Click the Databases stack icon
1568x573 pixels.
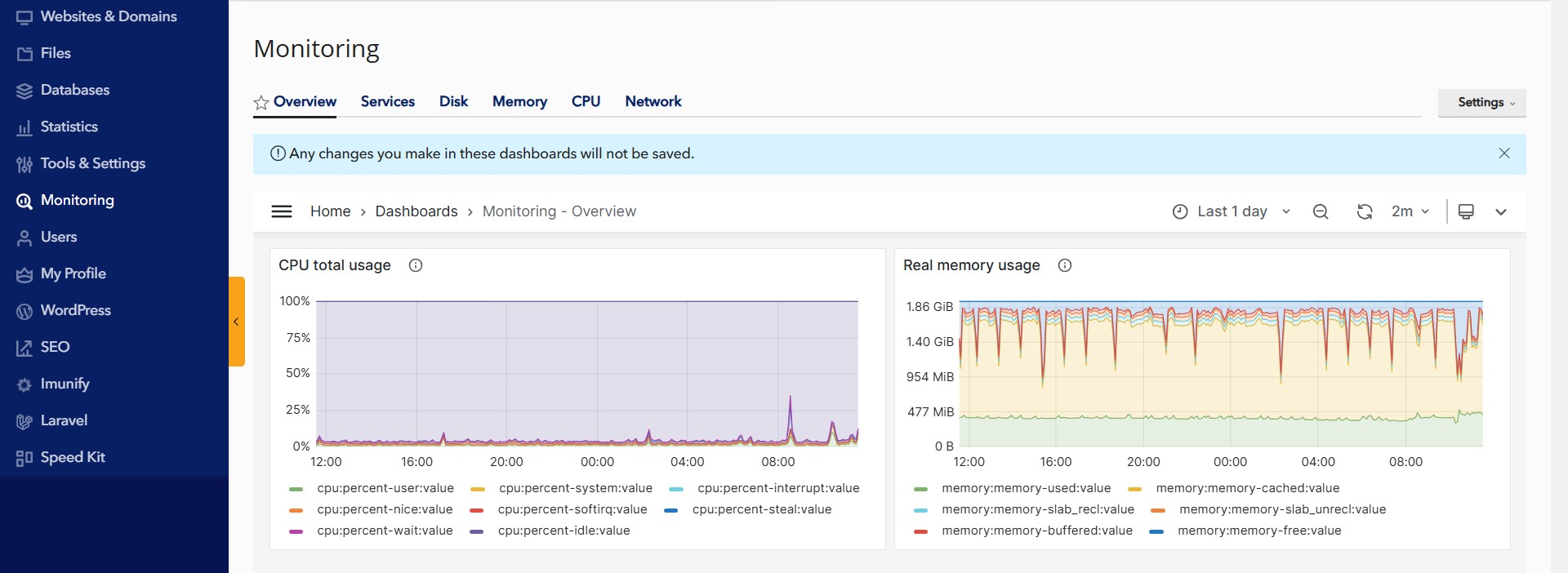coord(24,91)
